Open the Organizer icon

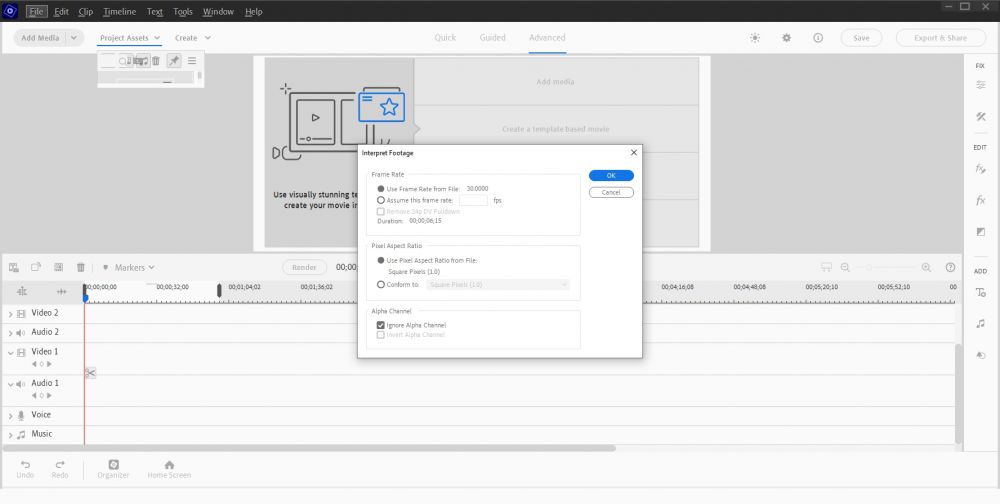tap(114, 465)
